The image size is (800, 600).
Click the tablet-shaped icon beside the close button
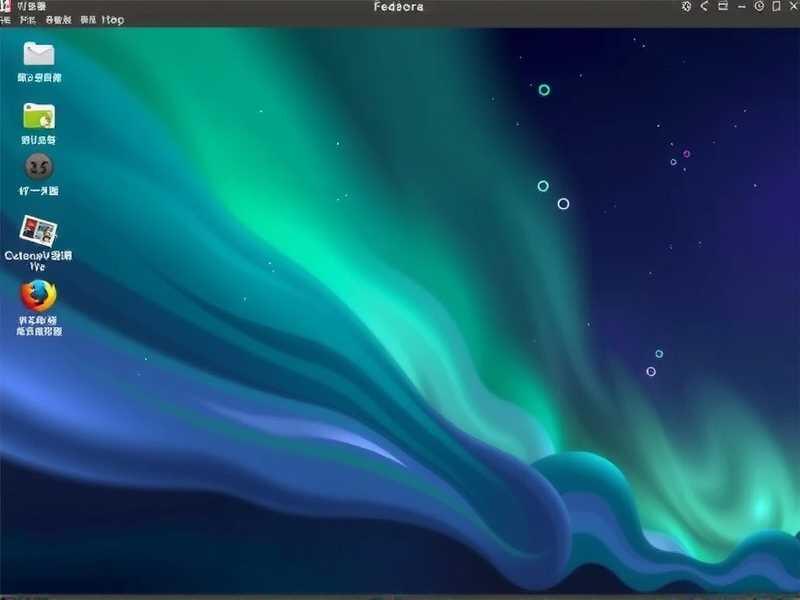[x=777, y=6]
